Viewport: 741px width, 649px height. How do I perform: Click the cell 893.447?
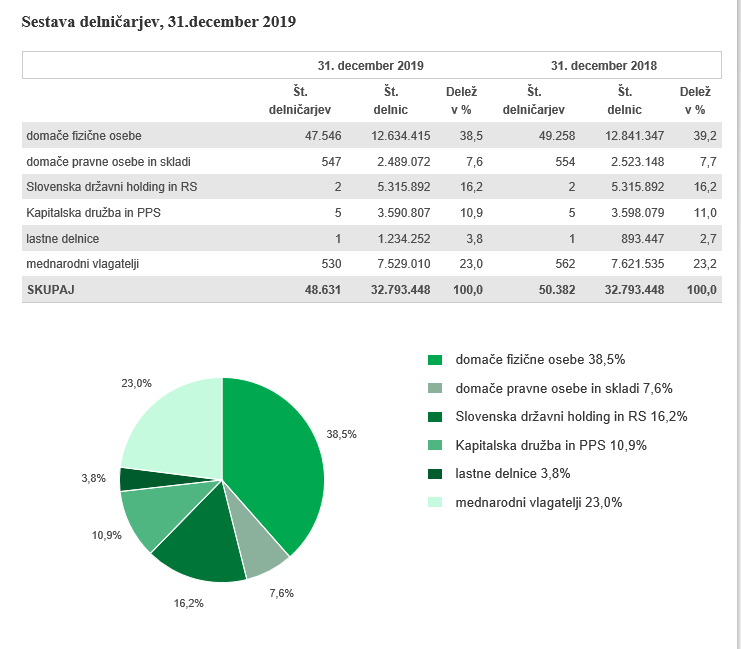643,239
